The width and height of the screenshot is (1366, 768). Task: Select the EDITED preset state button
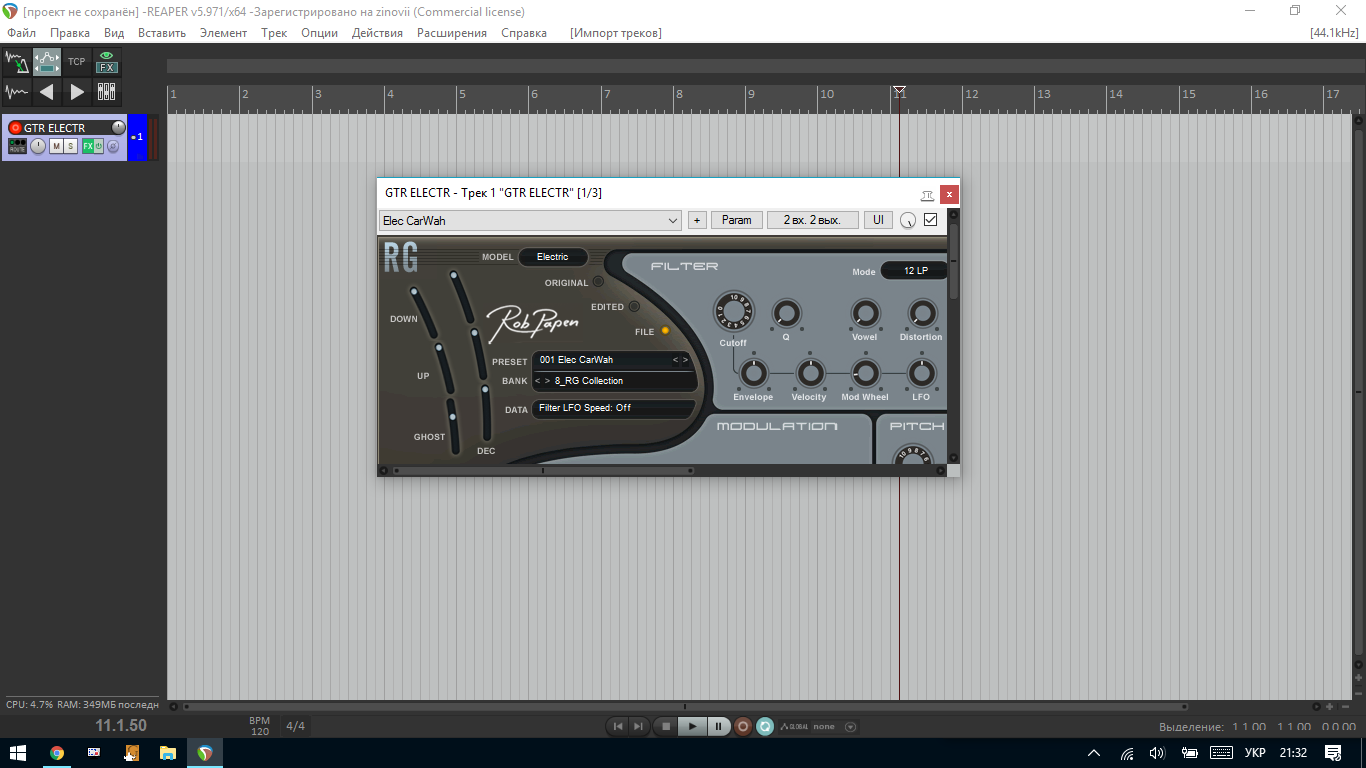pyautogui.click(x=634, y=306)
